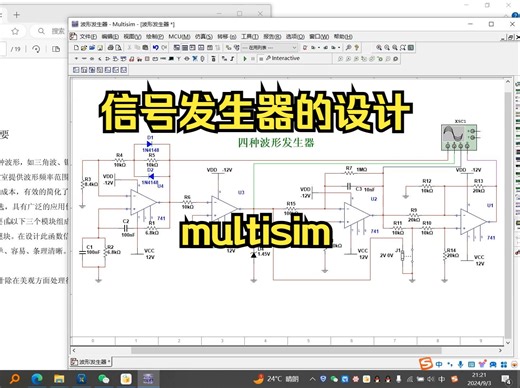Place a basic resistor-type component

tap(84, 58)
